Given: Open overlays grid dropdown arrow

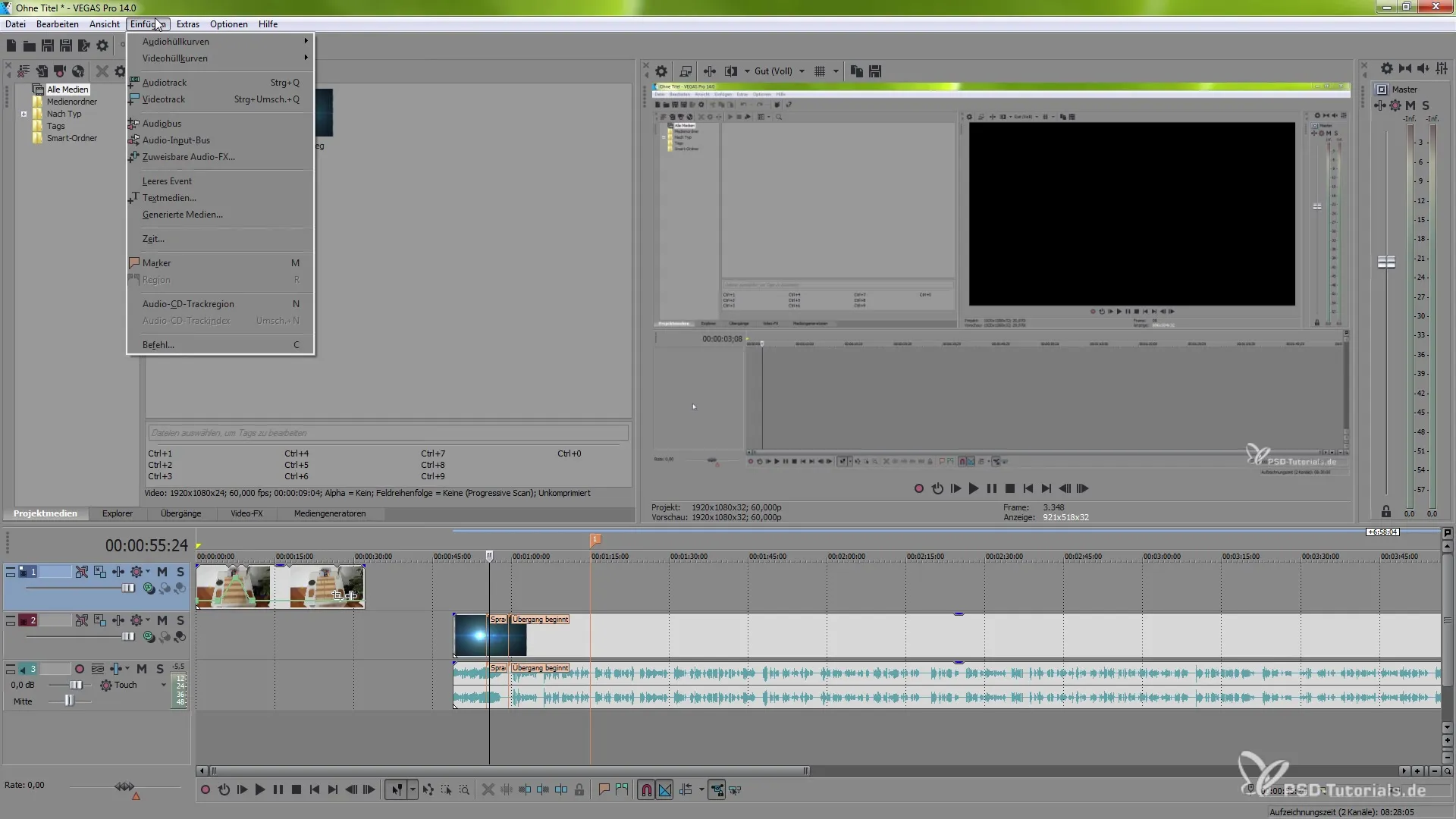Looking at the screenshot, I should pyautogui.click(x=836, y=71).
